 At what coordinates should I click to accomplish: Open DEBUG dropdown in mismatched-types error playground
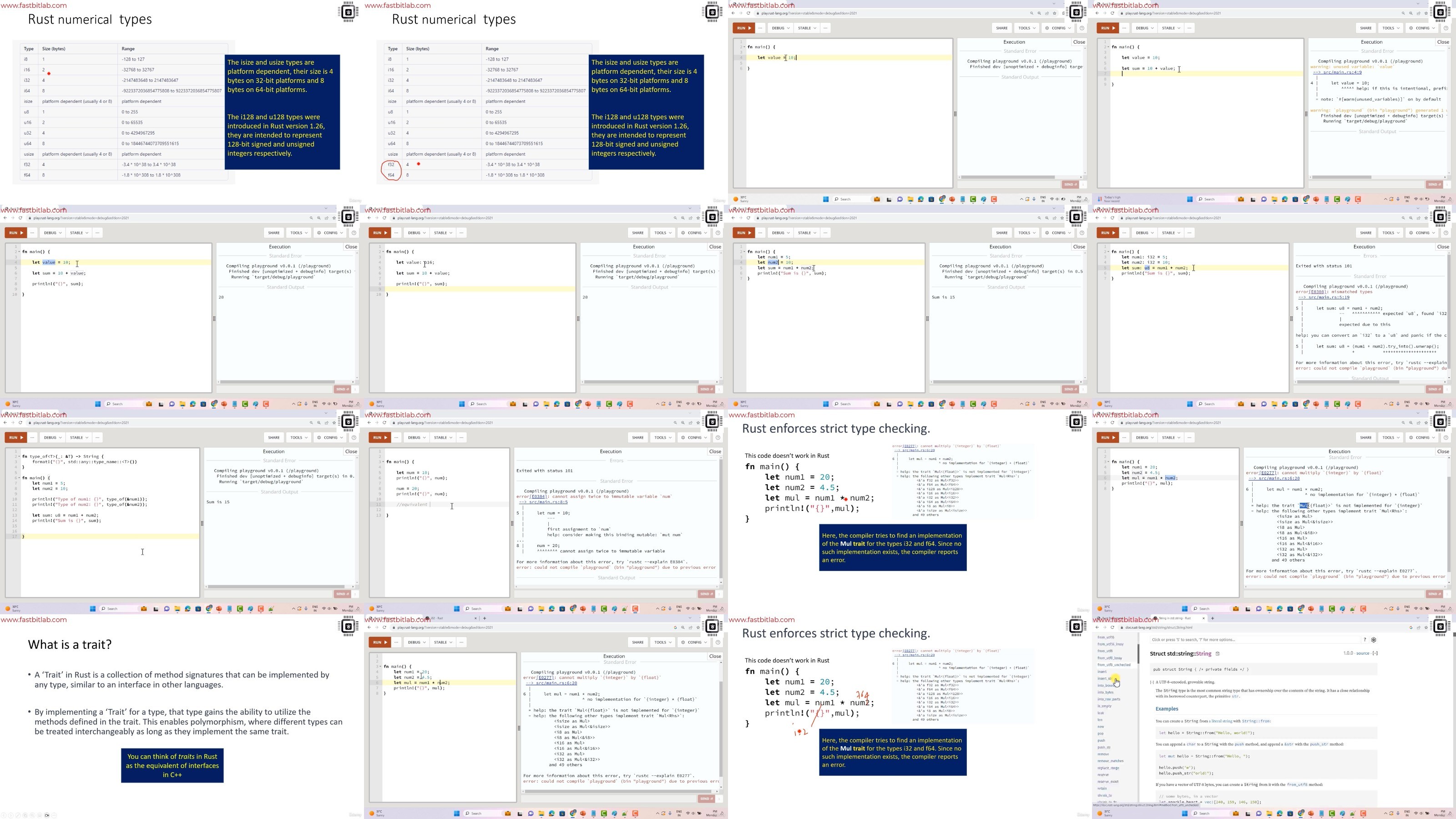[x=1145, y=233]
